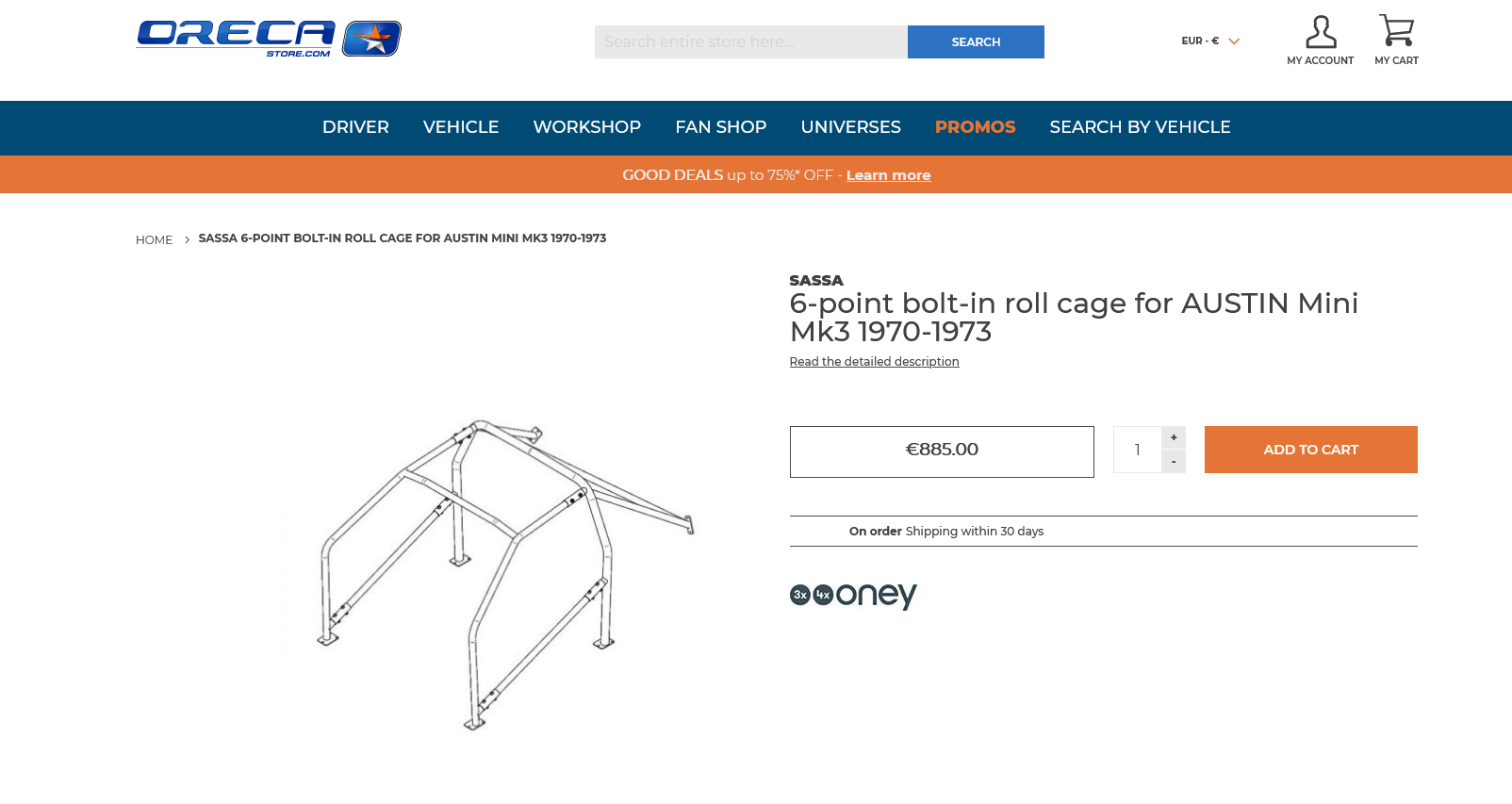
Task: Open the Vehicle menu
Action: click(x=461, y=127)
